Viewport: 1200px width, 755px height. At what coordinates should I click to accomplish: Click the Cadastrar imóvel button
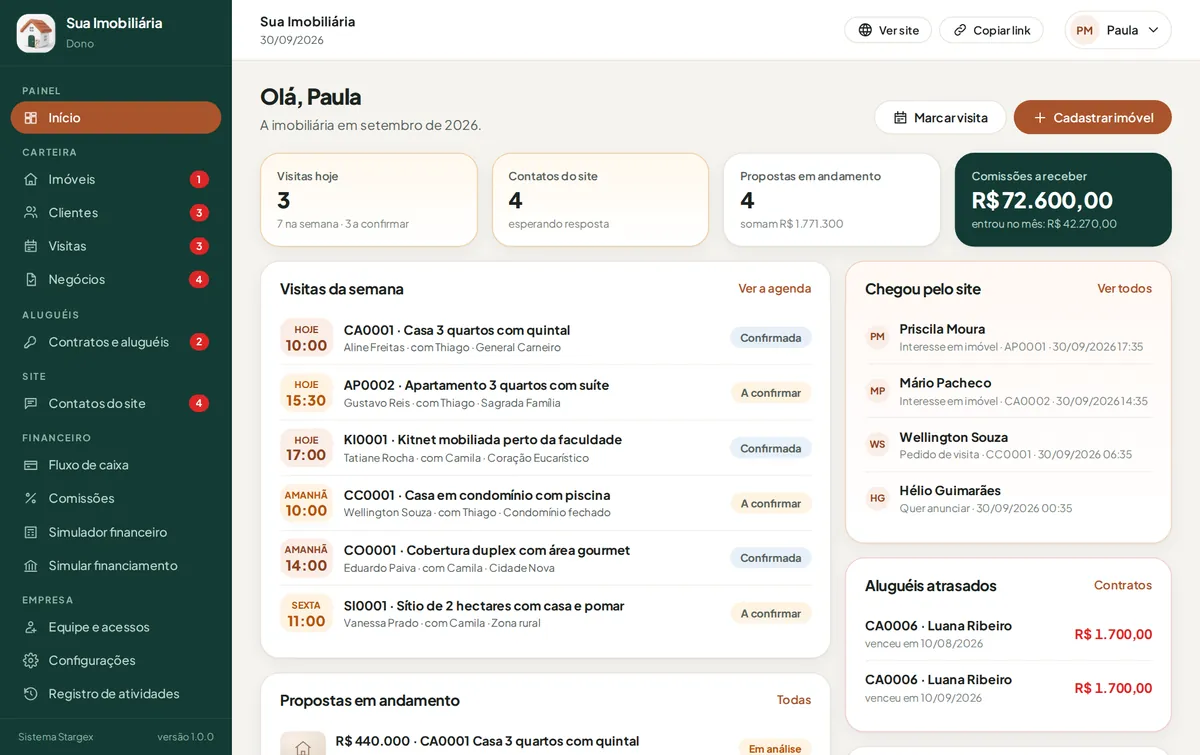[1092, 118]
